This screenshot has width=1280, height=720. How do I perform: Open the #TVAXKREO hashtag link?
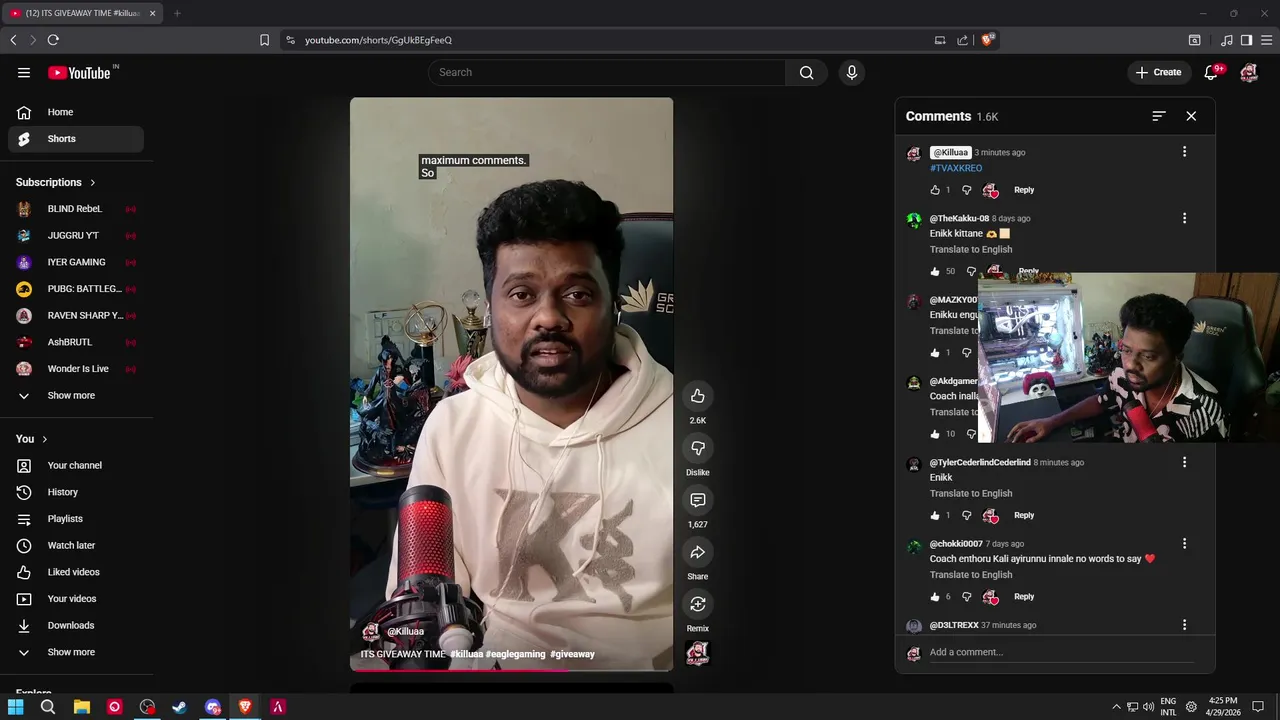(956, 169)
